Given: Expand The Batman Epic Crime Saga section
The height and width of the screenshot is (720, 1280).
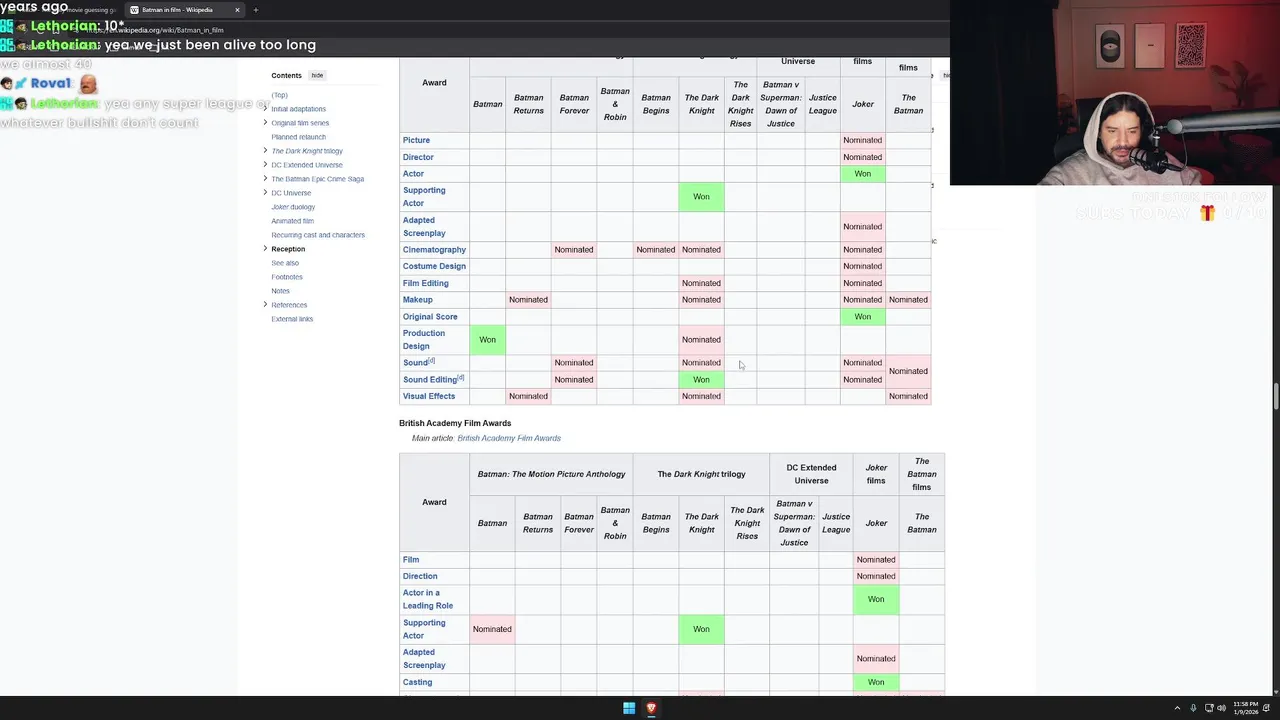Looking at the screenshot, I should 265,179.
